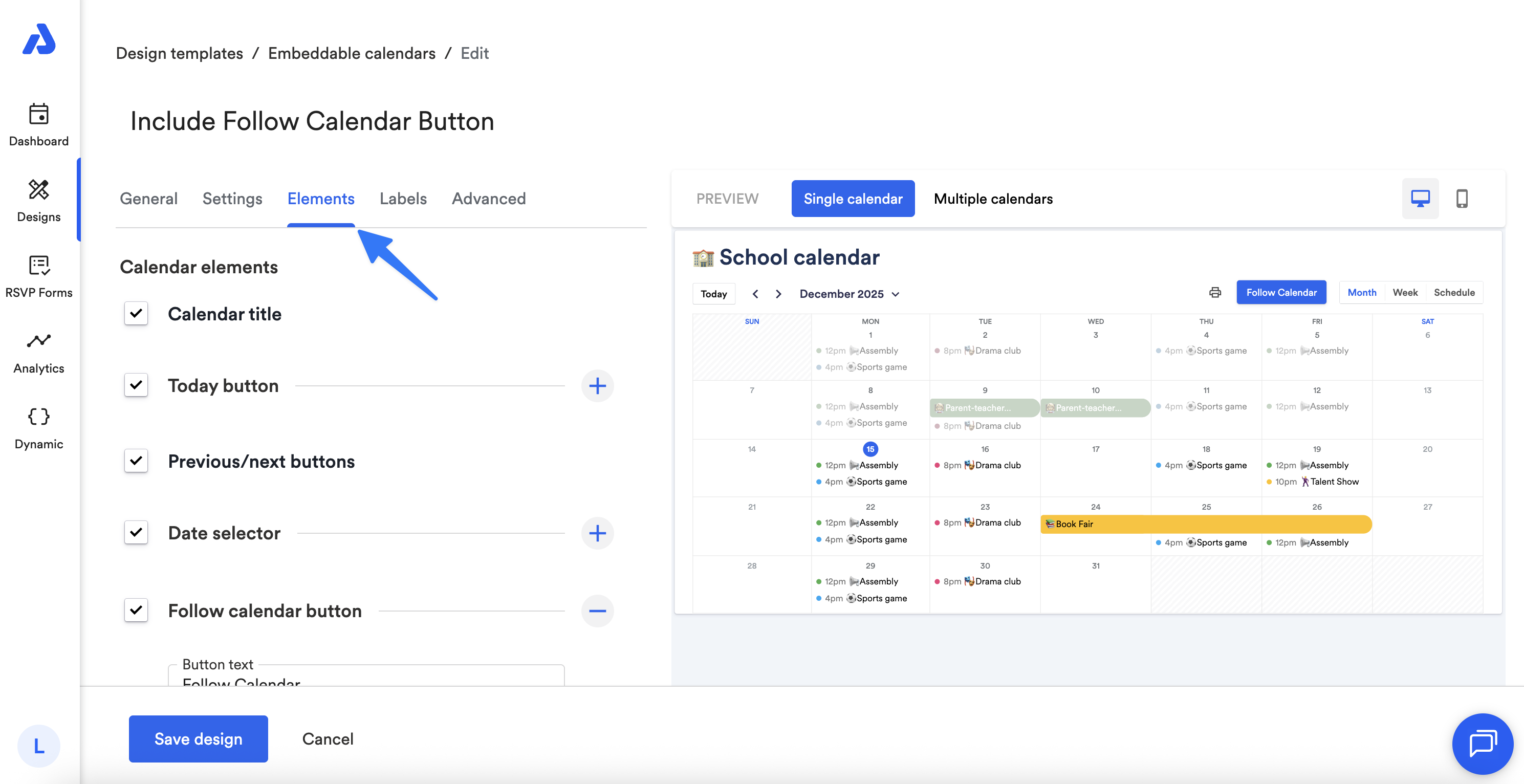1524x784 pixels.
Task: Open the Dynamic curly-braces icon
Action: [x=38, y=417]
